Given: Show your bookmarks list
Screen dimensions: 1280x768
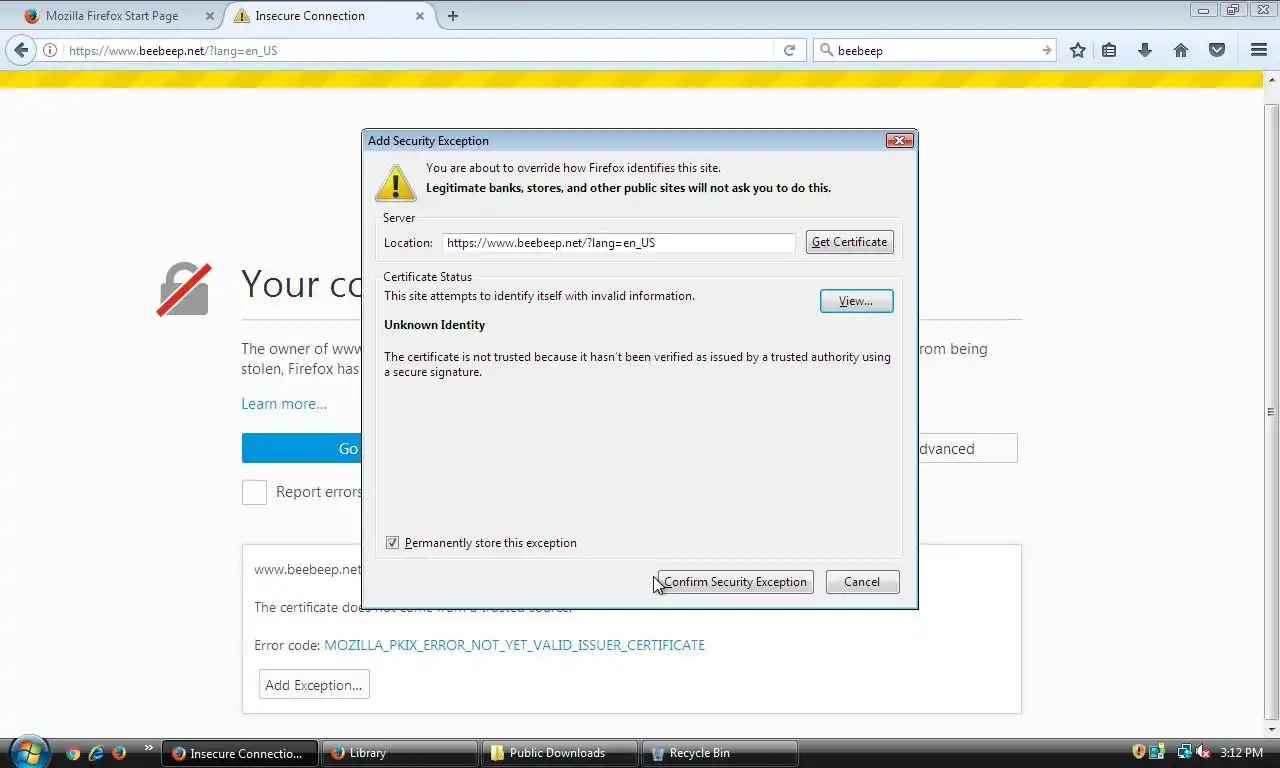Looking at the screenshot, I should (x=1109, y=50).
